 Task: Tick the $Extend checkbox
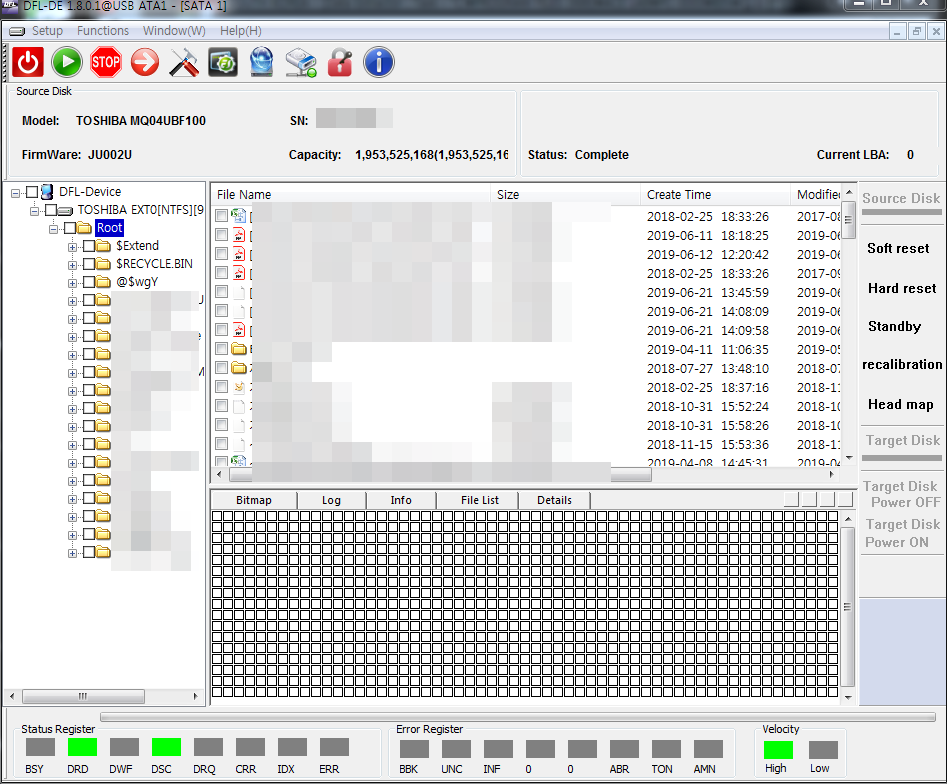pyautogui.click(x=89, y=246)
